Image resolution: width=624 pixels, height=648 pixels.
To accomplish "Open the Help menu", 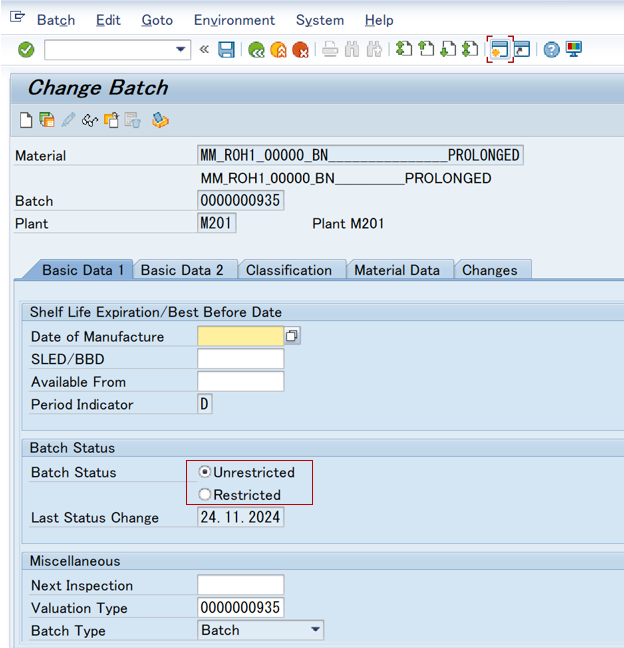I will click(x=379, y=20).
